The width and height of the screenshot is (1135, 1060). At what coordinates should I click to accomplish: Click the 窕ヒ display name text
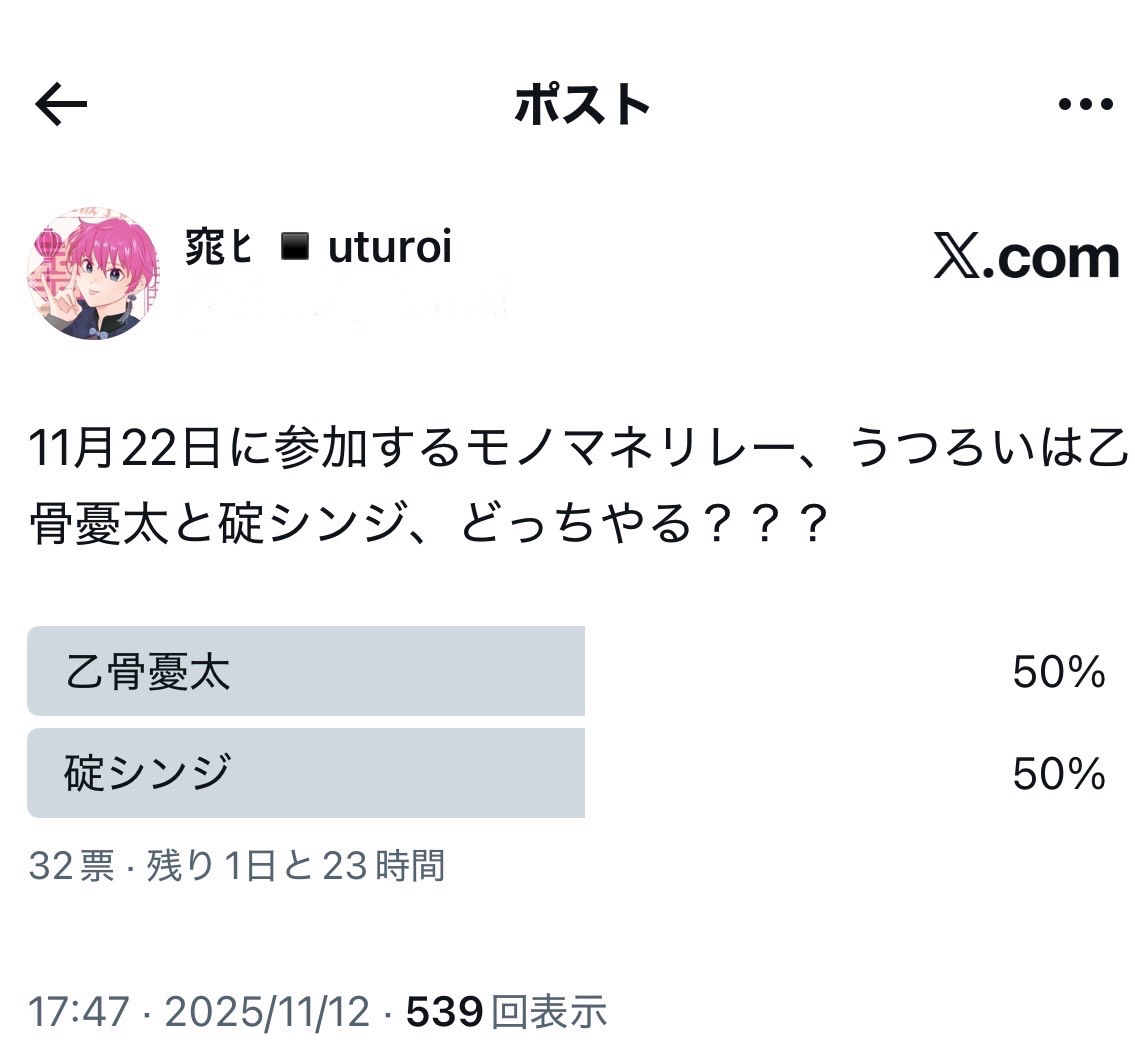(x=217, y=246)
